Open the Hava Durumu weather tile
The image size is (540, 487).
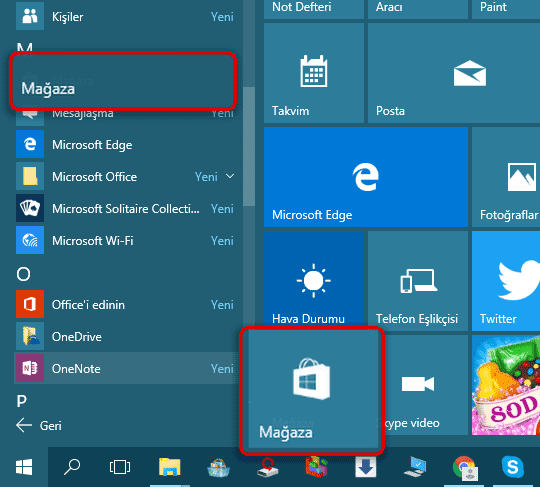314,278
